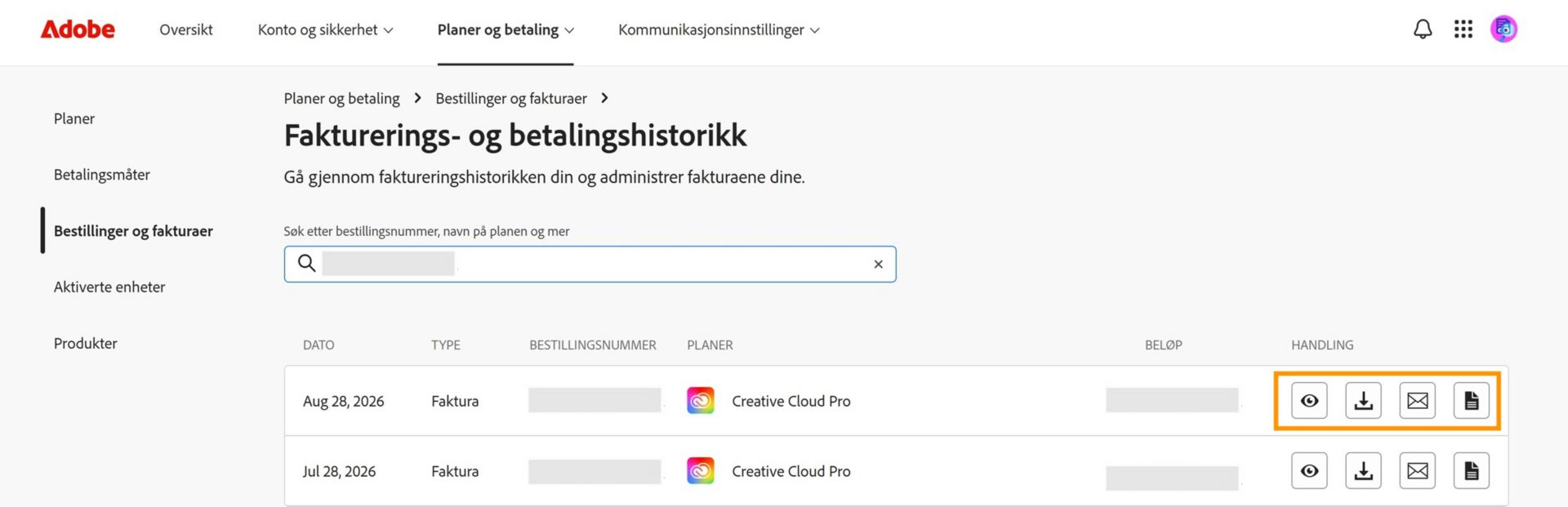Click the TYPE column header
Image resolution: width=1568 pixels, height=507 pixels.
(x=446, y=345)
